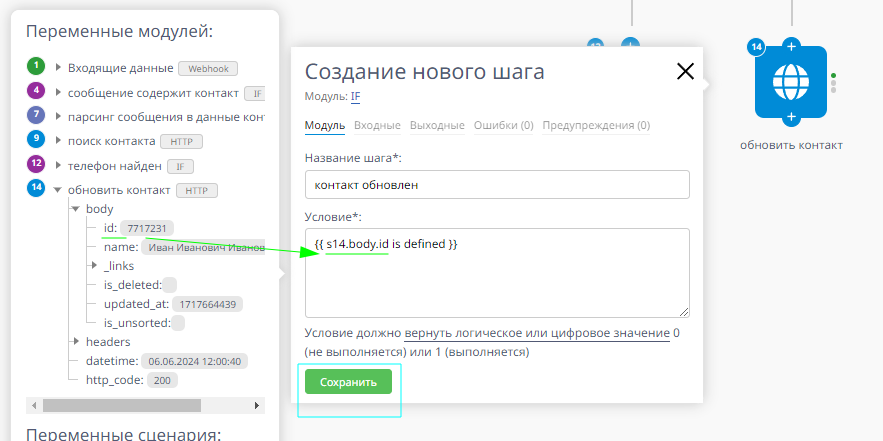Viewport: 883px width, 441px height.
Task: Click the number 7 module badge
Action: coord(36,115)
